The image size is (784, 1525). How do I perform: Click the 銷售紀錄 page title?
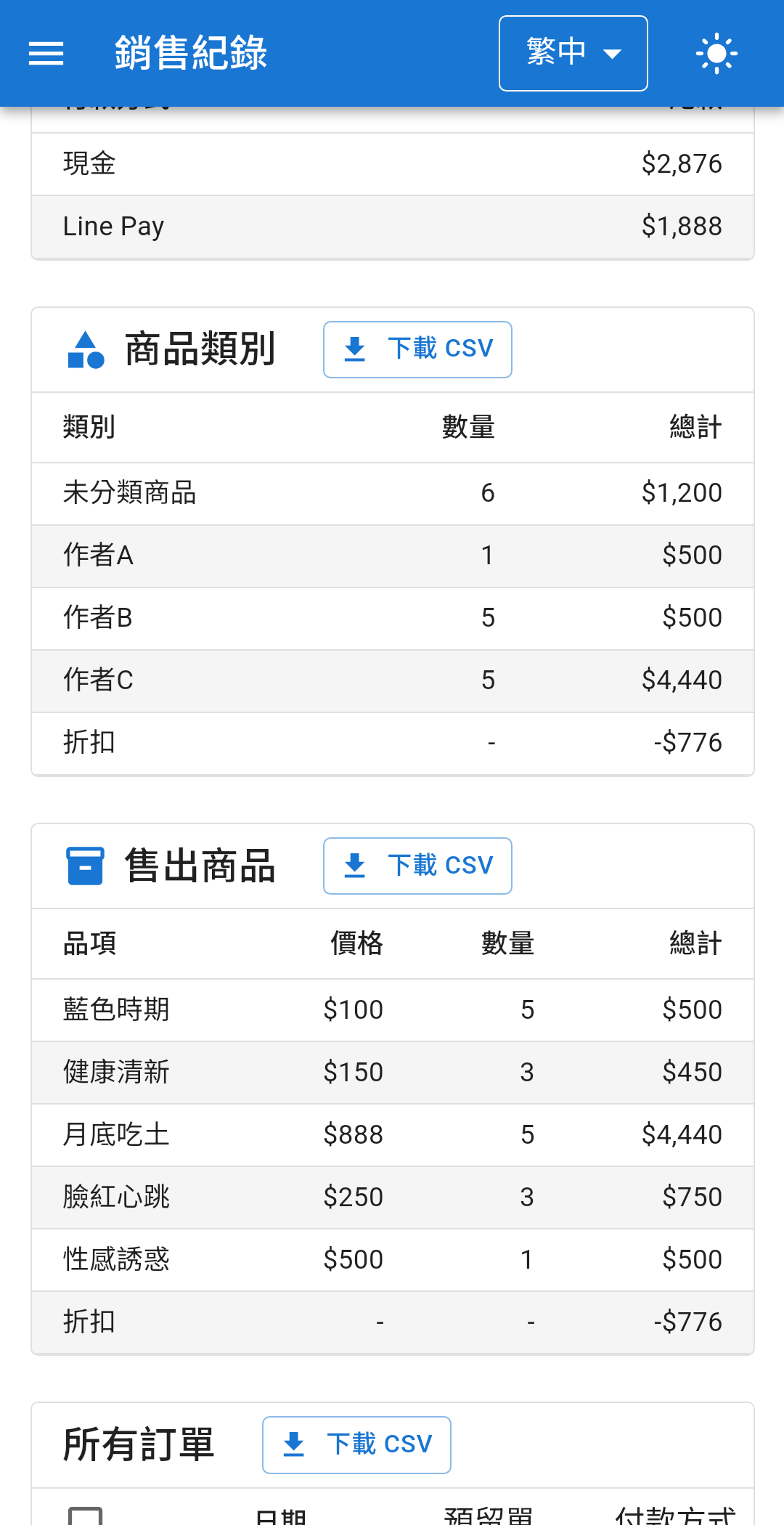click(191, 53)
